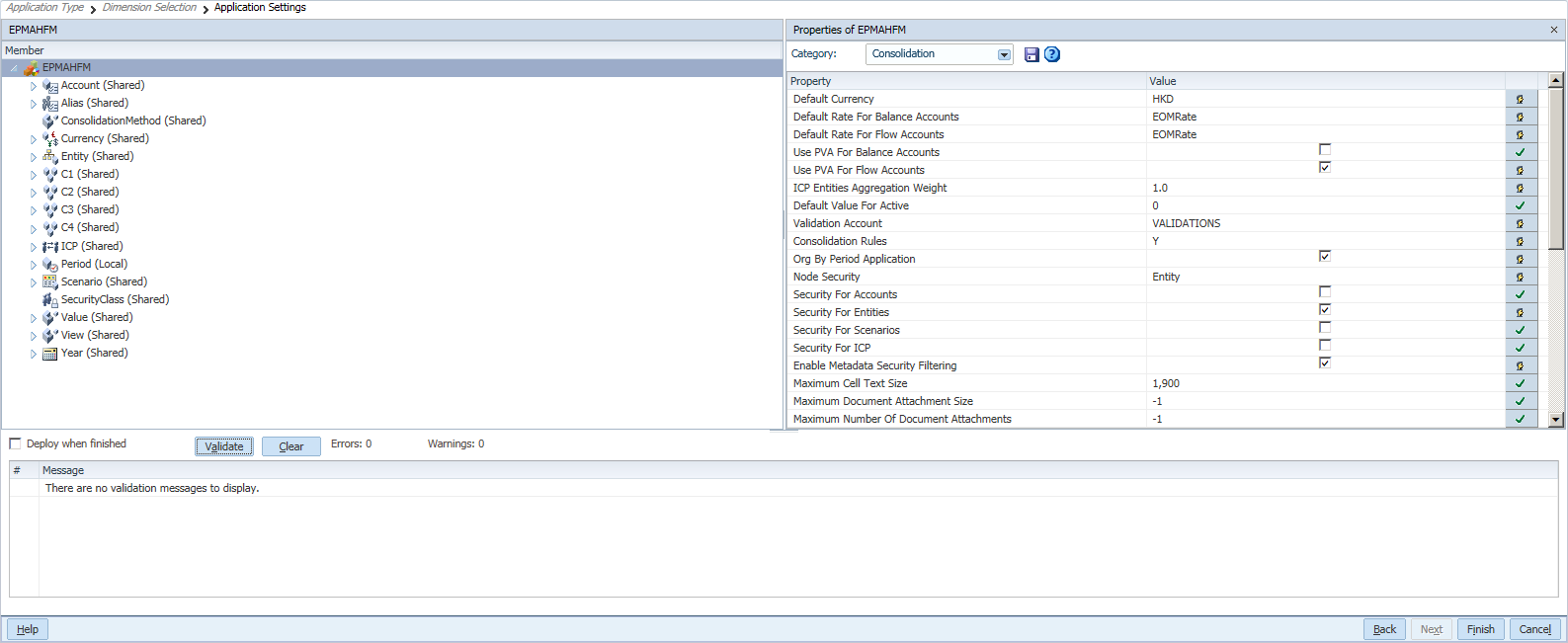This screenshot has height=643, width=1568.
Task: Expand the Alias (Shared) node
Action: tap(33, 104)
